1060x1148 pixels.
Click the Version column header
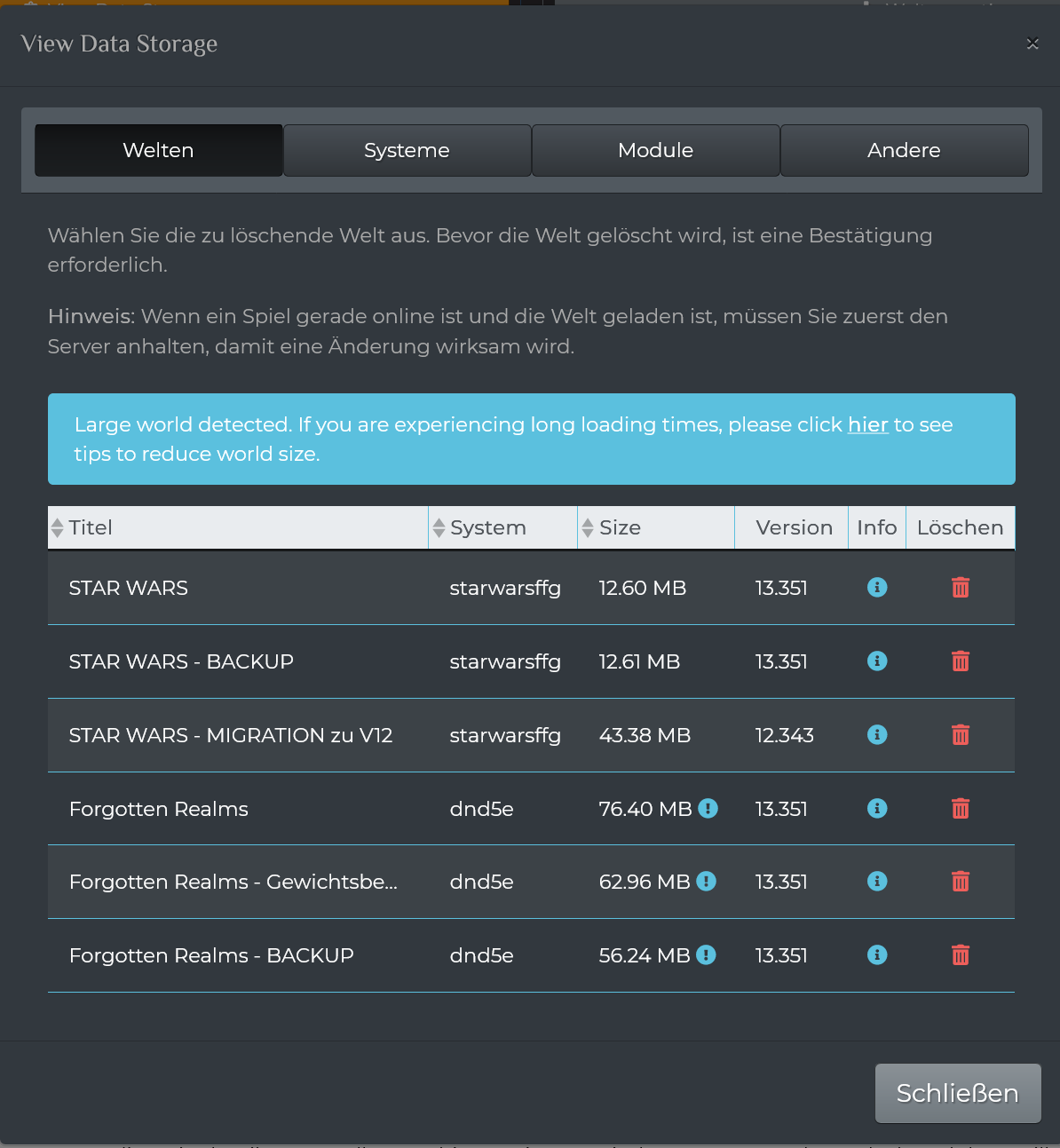[791, 527]
